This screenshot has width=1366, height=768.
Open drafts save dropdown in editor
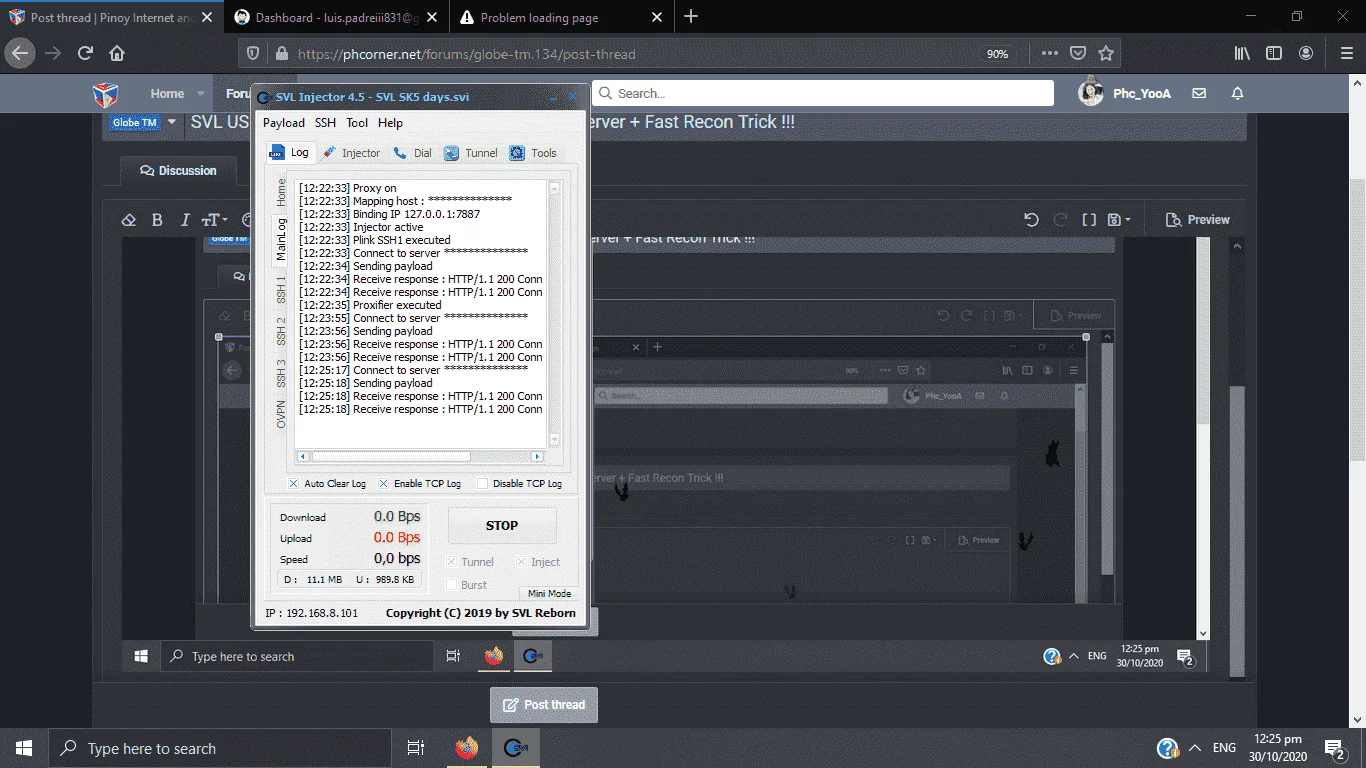(1120, 220)
